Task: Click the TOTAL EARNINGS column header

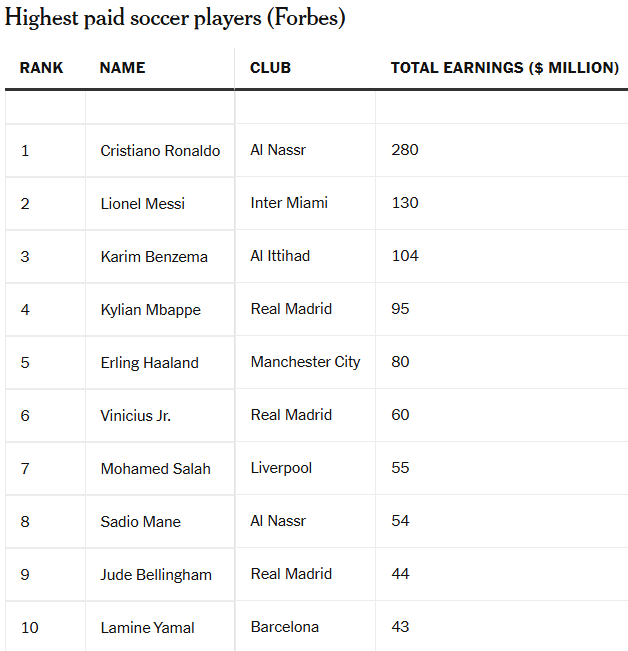Action: pos(504,68)
